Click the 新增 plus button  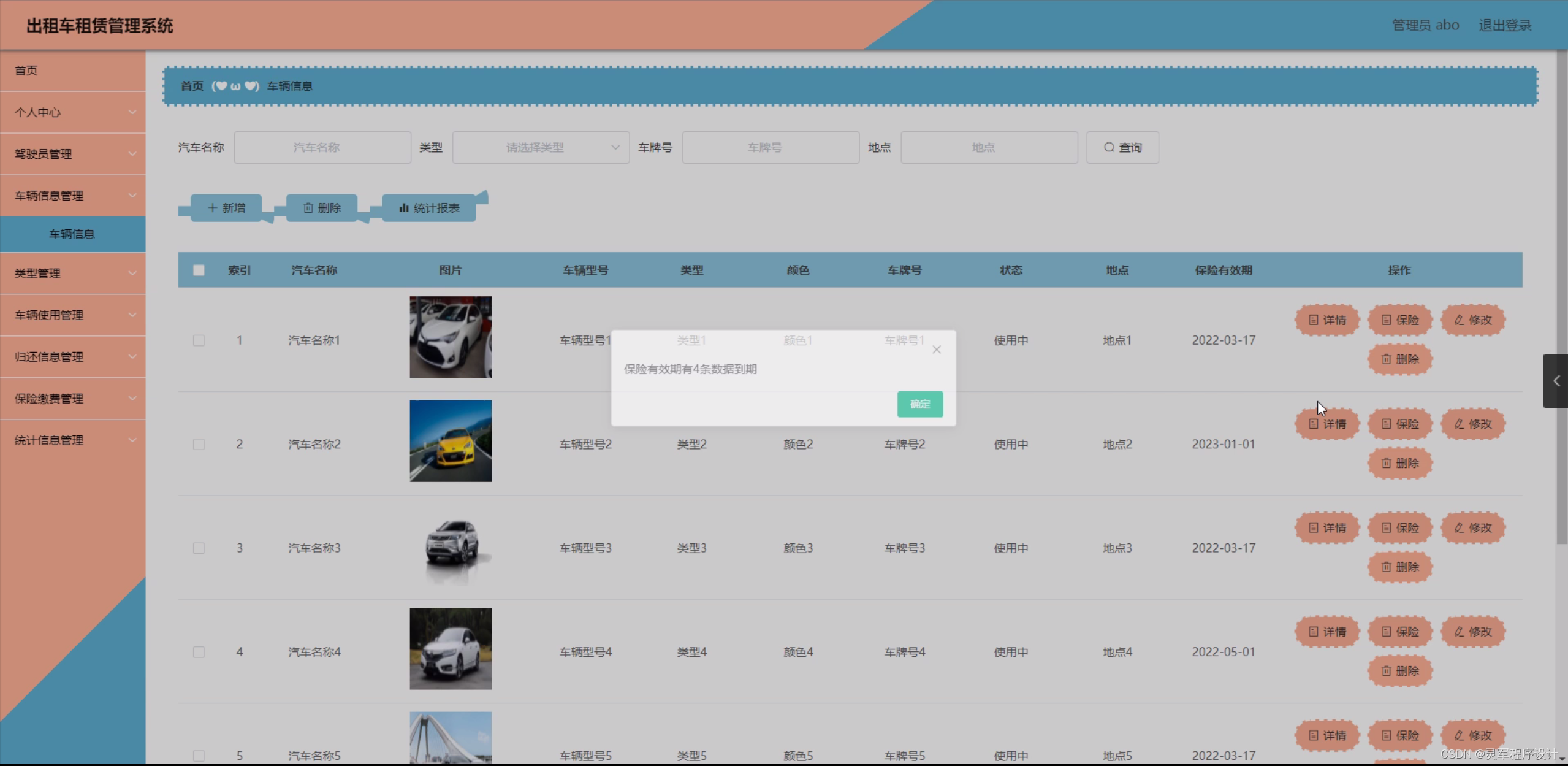226,208
